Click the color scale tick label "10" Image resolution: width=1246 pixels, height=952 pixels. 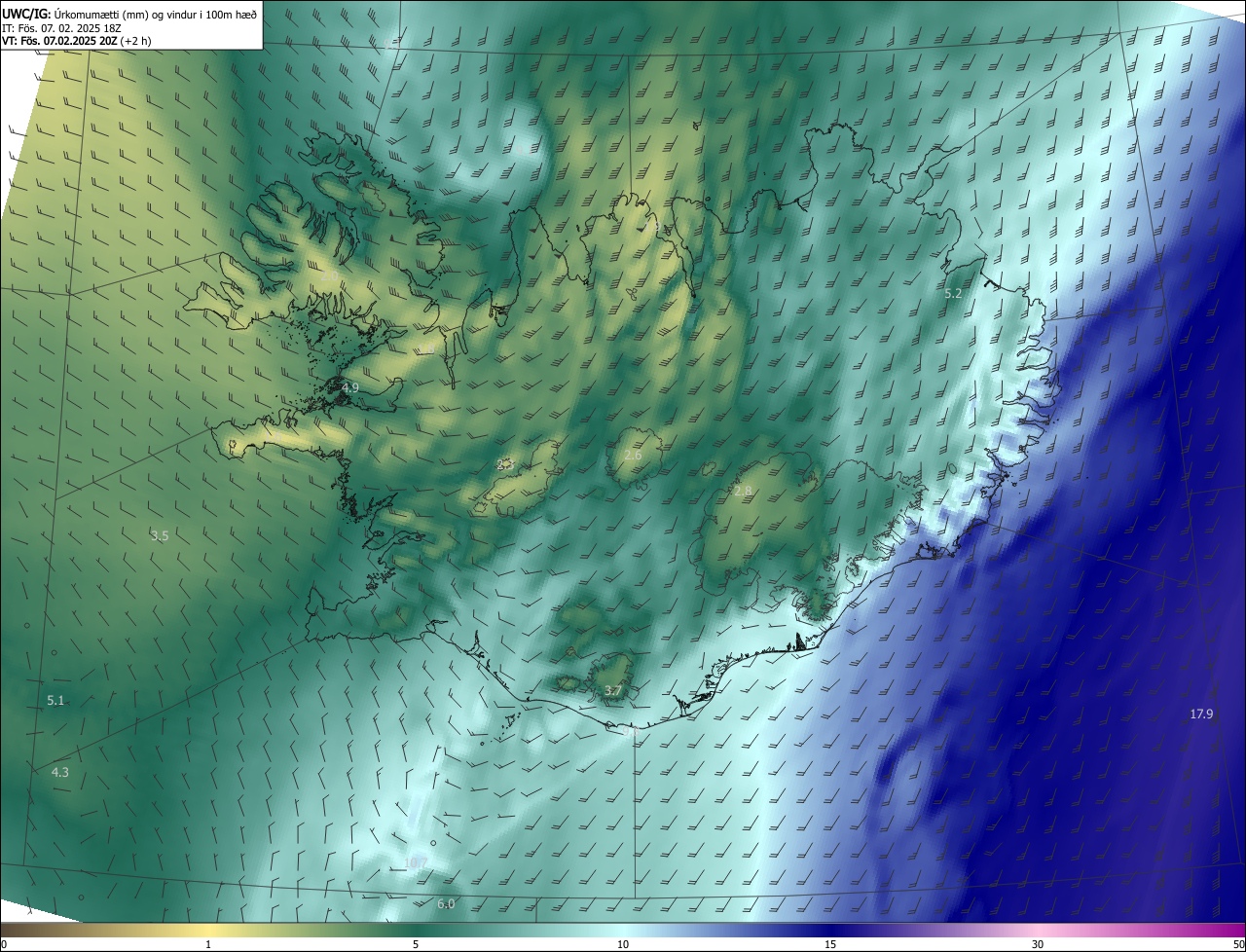click(x=623, y=944)
